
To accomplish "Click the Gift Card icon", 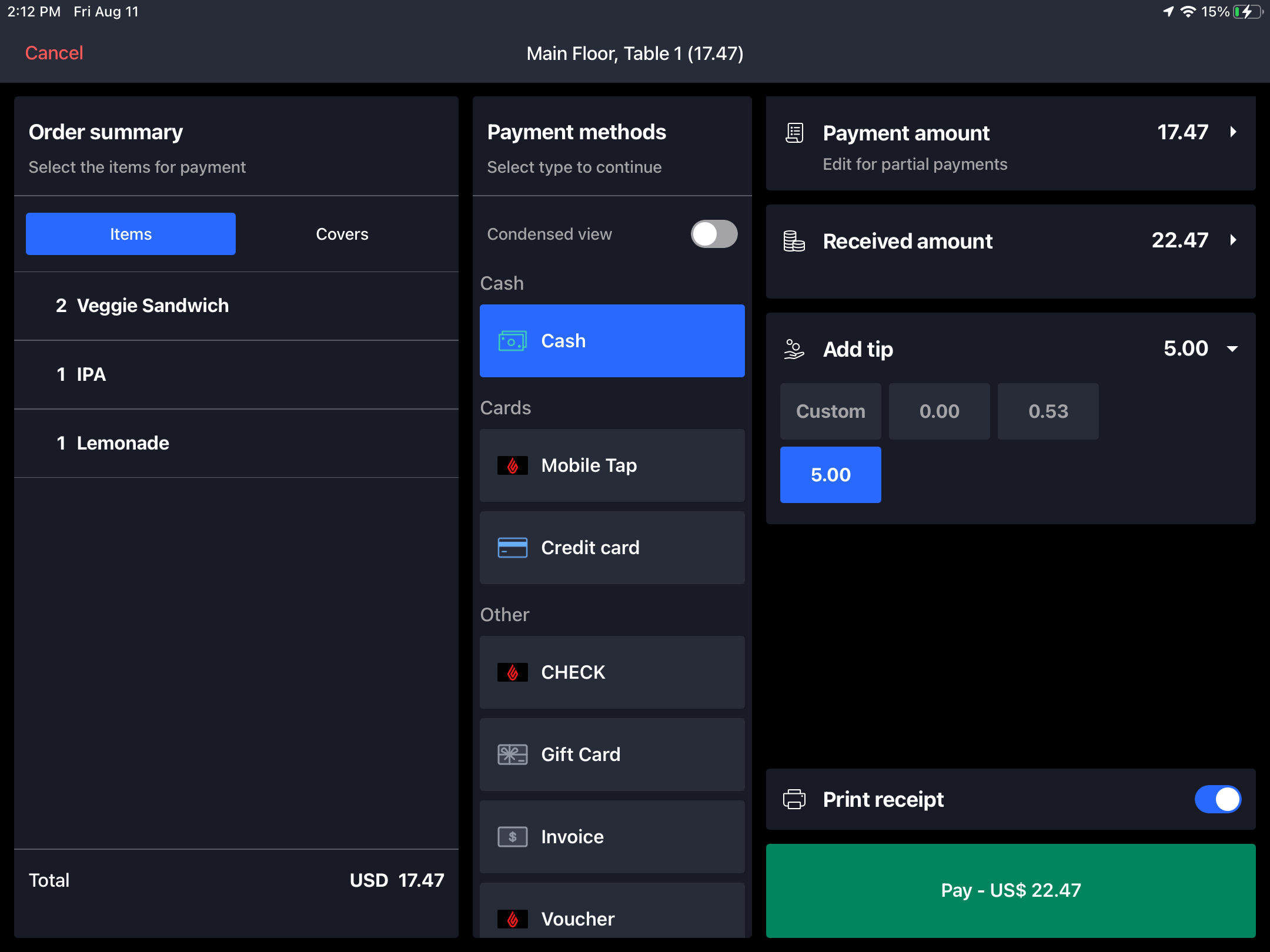I will tap(512, 755).
